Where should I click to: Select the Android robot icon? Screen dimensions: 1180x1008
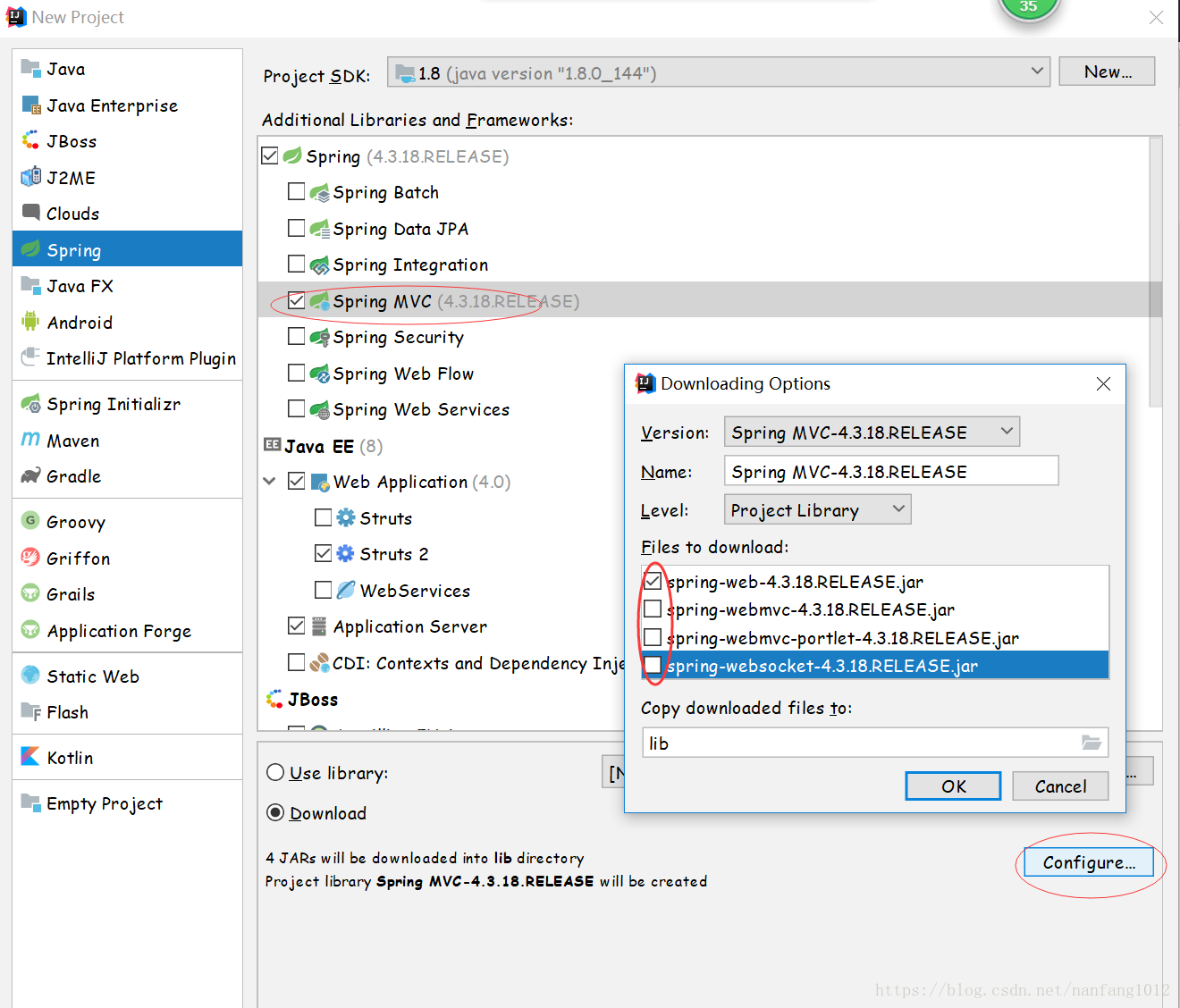(30, 322)
